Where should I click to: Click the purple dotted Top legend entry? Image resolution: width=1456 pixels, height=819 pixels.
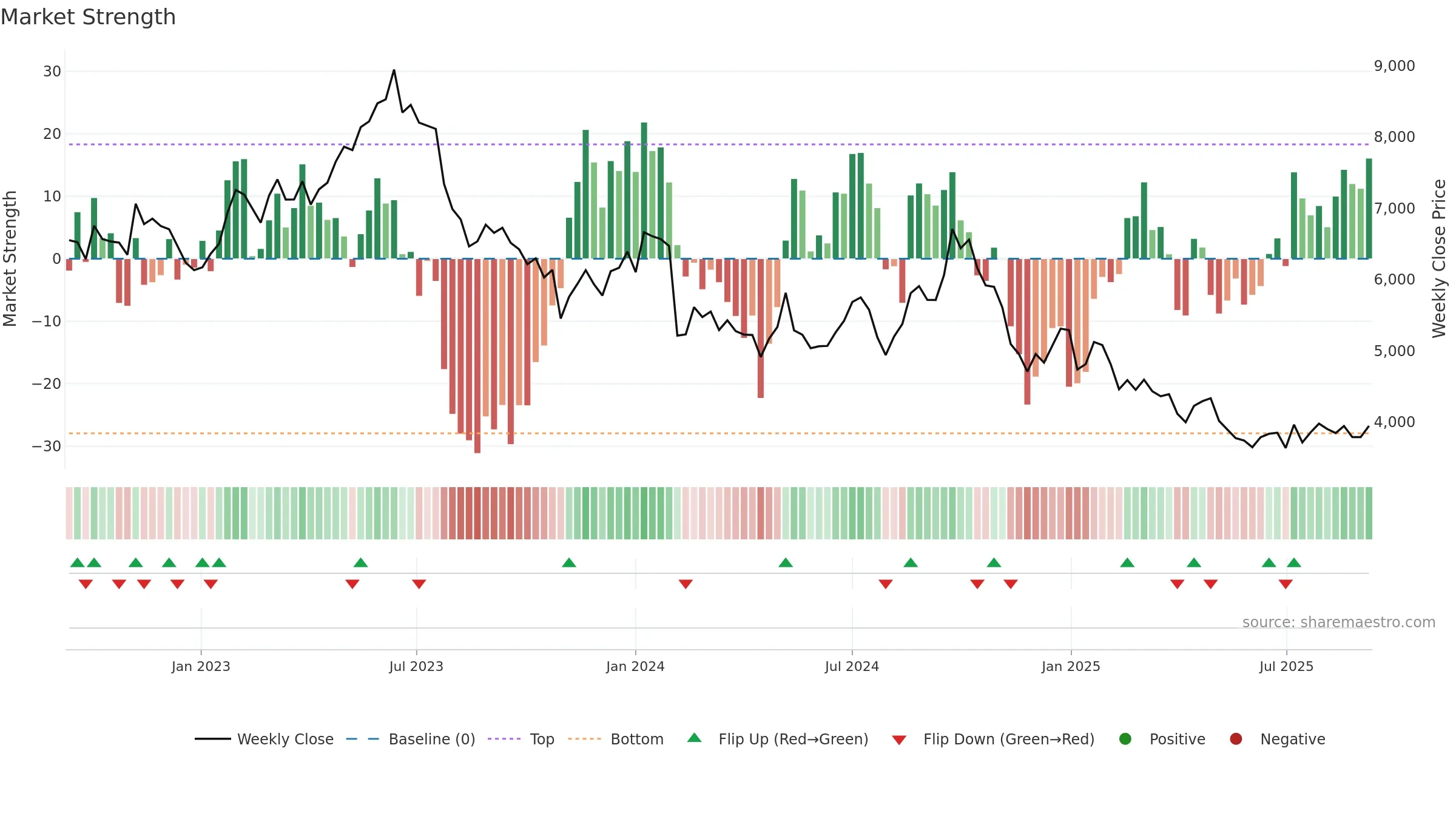point(521,739)
